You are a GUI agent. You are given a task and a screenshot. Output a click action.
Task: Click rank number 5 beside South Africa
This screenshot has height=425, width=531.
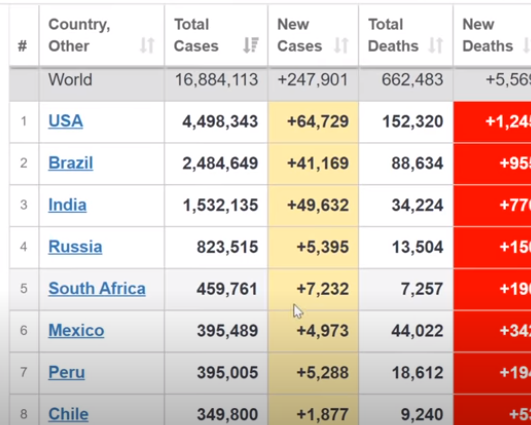(23, 289)
